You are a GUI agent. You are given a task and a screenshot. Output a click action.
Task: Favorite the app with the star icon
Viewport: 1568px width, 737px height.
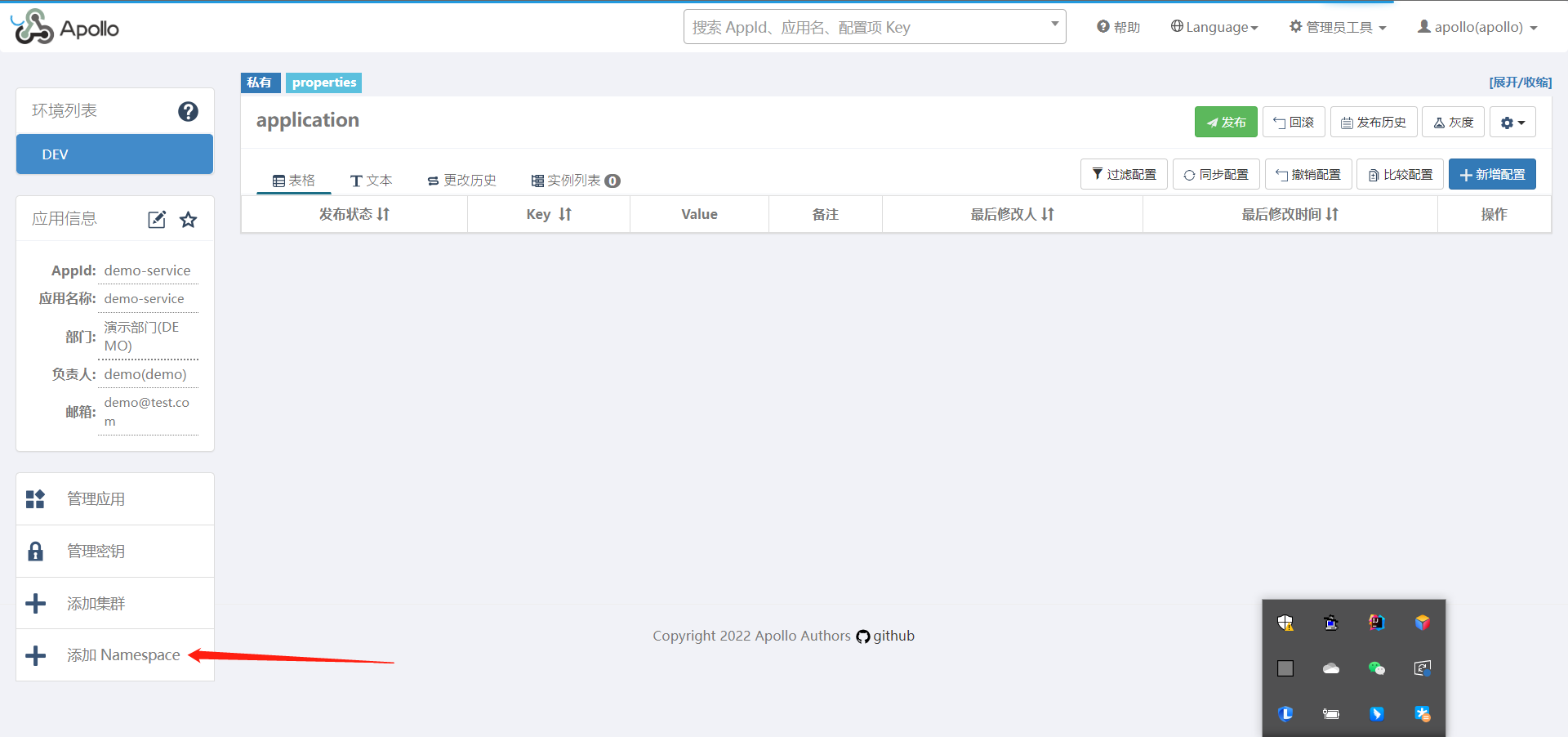[189, 219]
